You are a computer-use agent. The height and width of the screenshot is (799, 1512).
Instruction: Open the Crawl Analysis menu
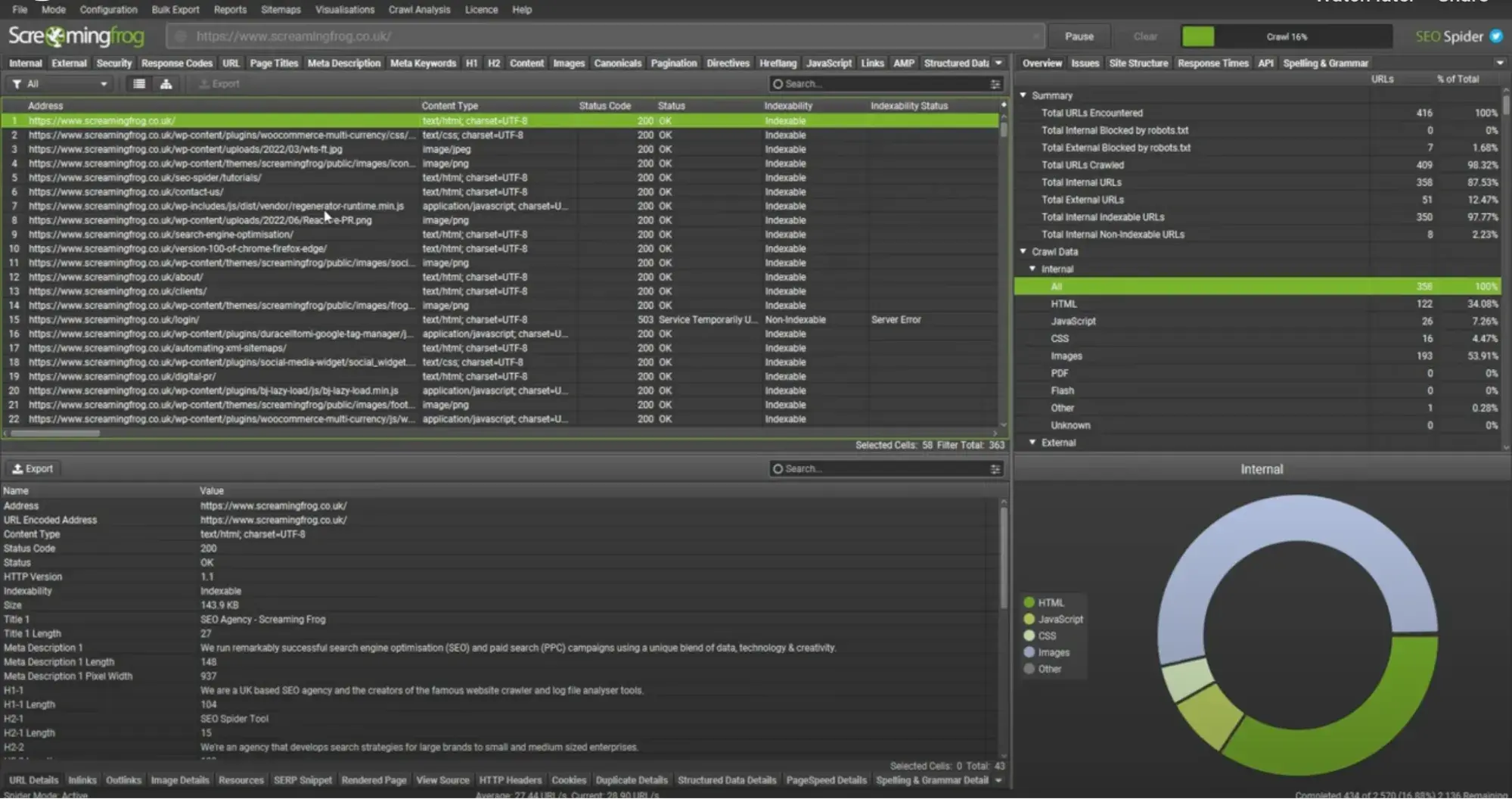[x=419, y=10]
